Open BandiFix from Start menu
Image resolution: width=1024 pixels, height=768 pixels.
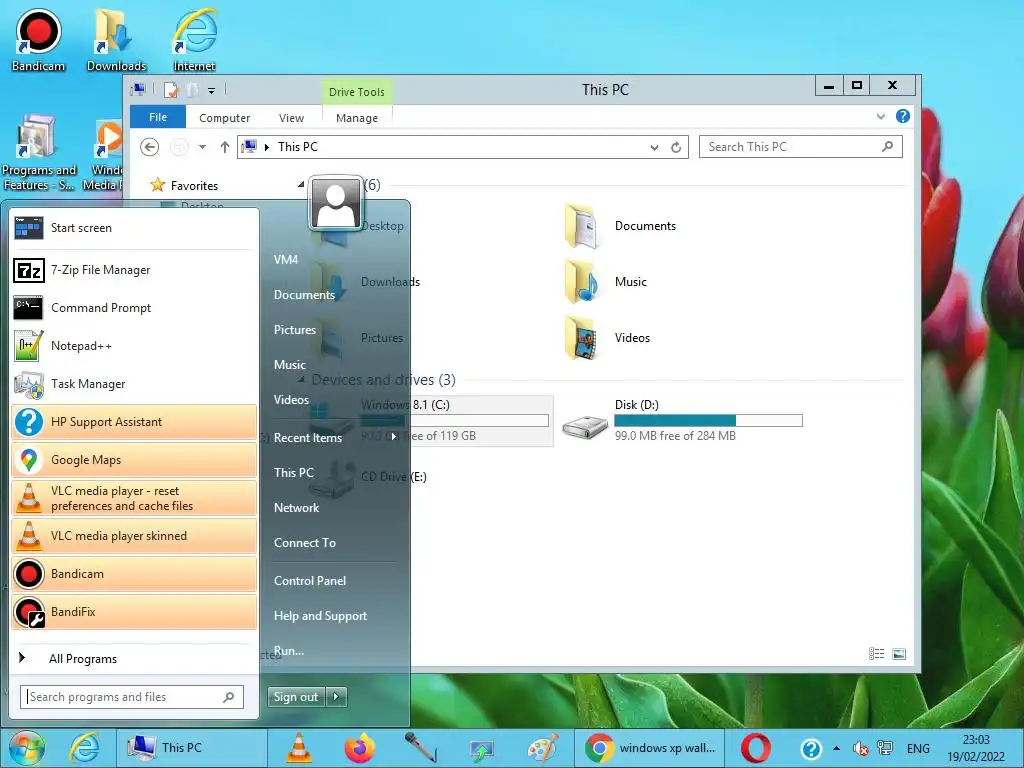pos(134,612)
